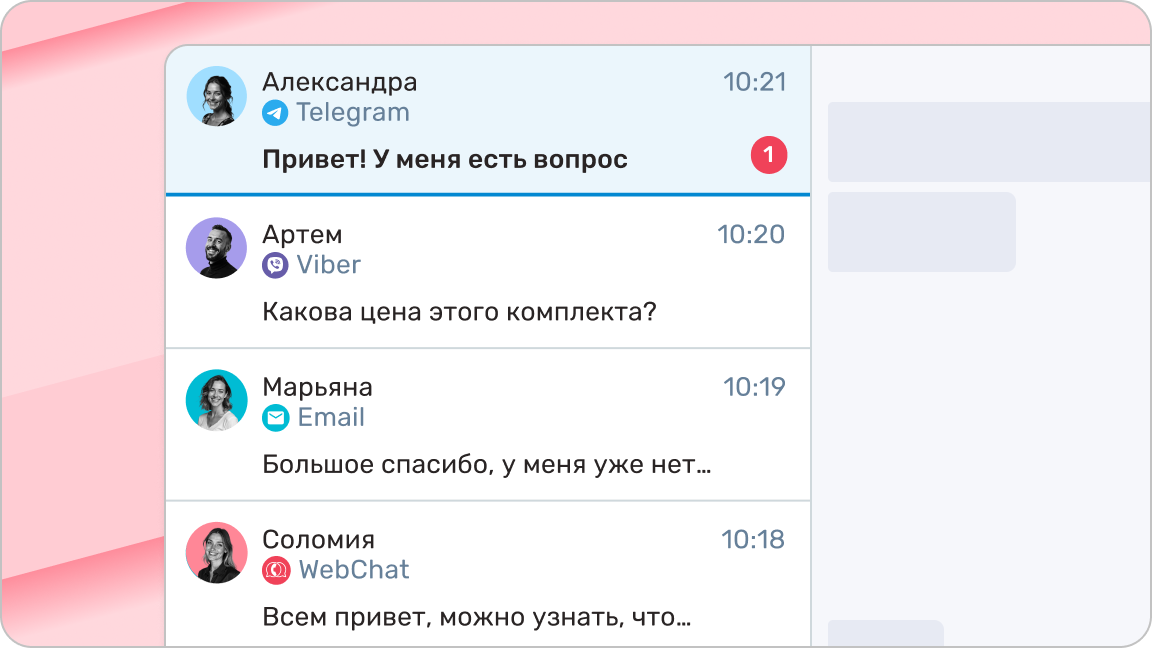
Task: Click the Telegram channel icon
Action: click(x=275, y=113)
